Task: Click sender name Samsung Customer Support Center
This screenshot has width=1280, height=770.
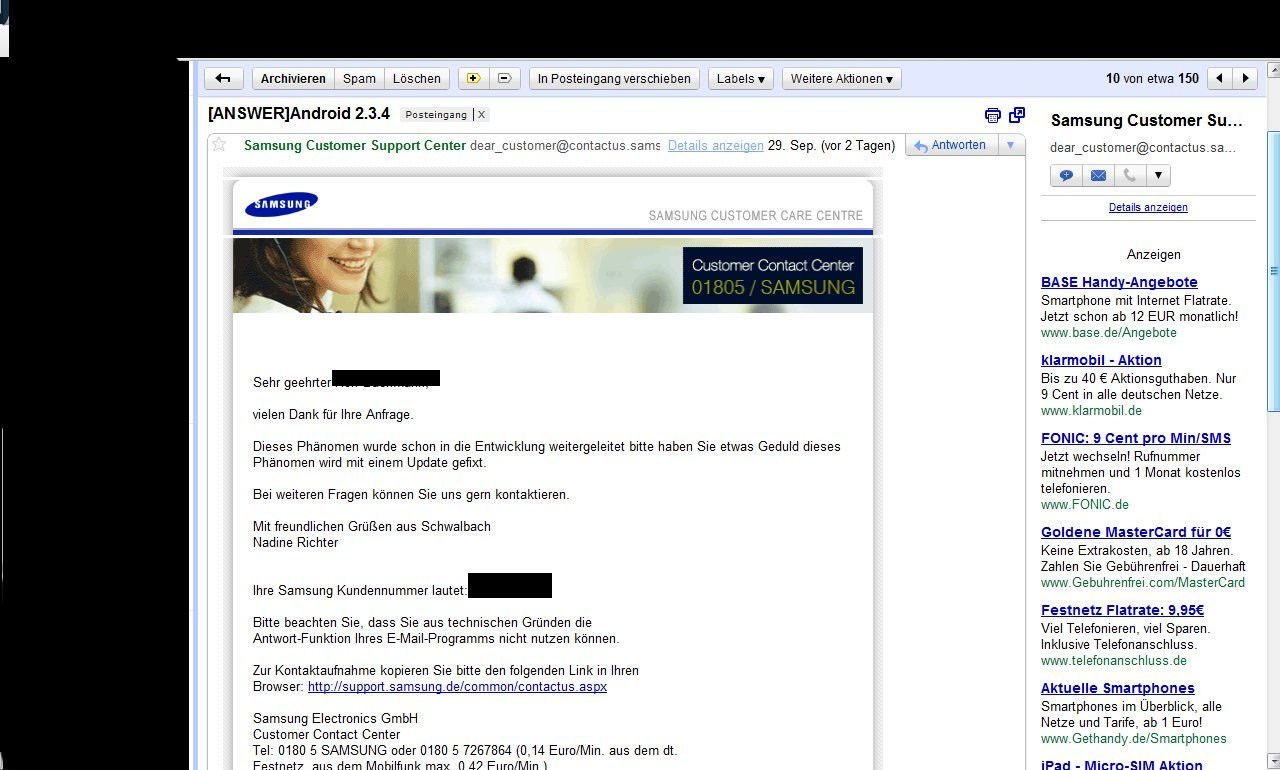Action: point(355,145)
